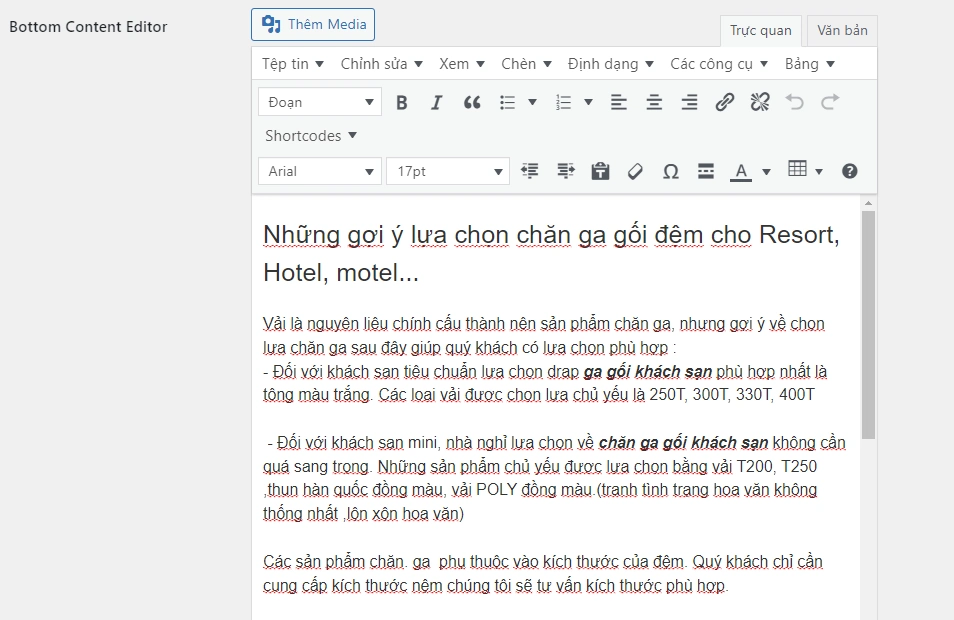This screenshot has height=620, width=954.
Task: Open text color picker arrow
Action: pos(767,172)
